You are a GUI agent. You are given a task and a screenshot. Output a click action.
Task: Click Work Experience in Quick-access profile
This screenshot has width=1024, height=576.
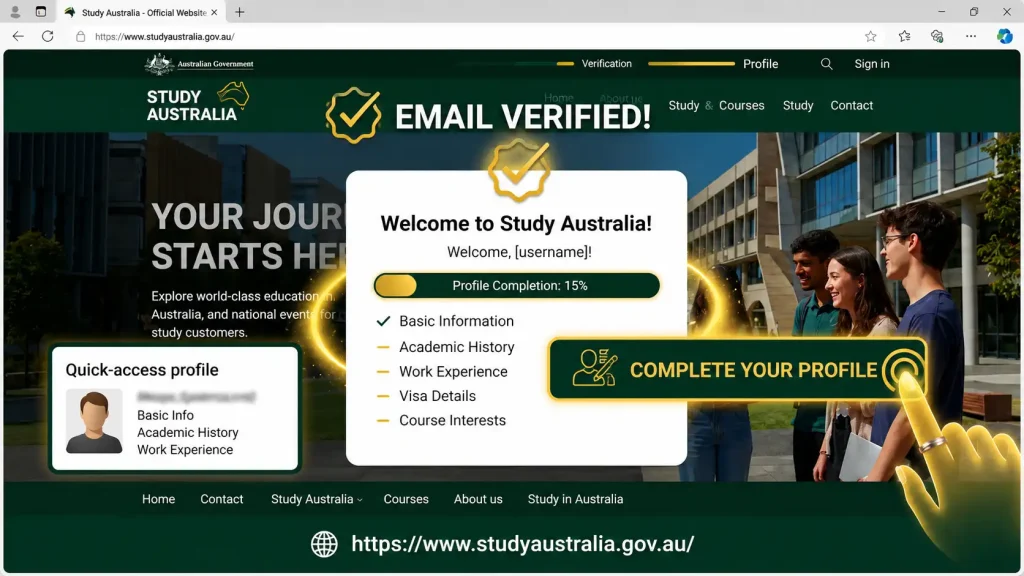point(185,450)
